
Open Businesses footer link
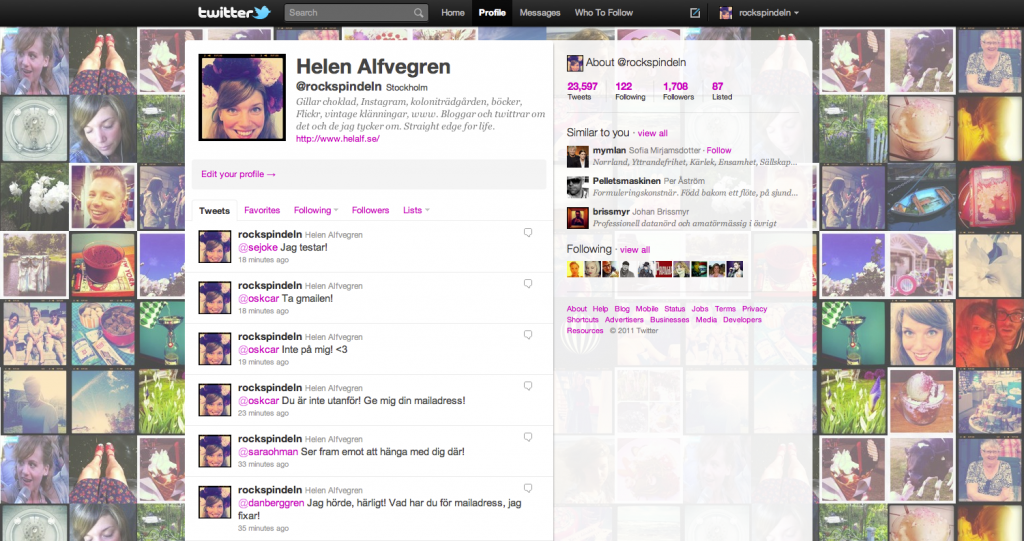(669, 320)
